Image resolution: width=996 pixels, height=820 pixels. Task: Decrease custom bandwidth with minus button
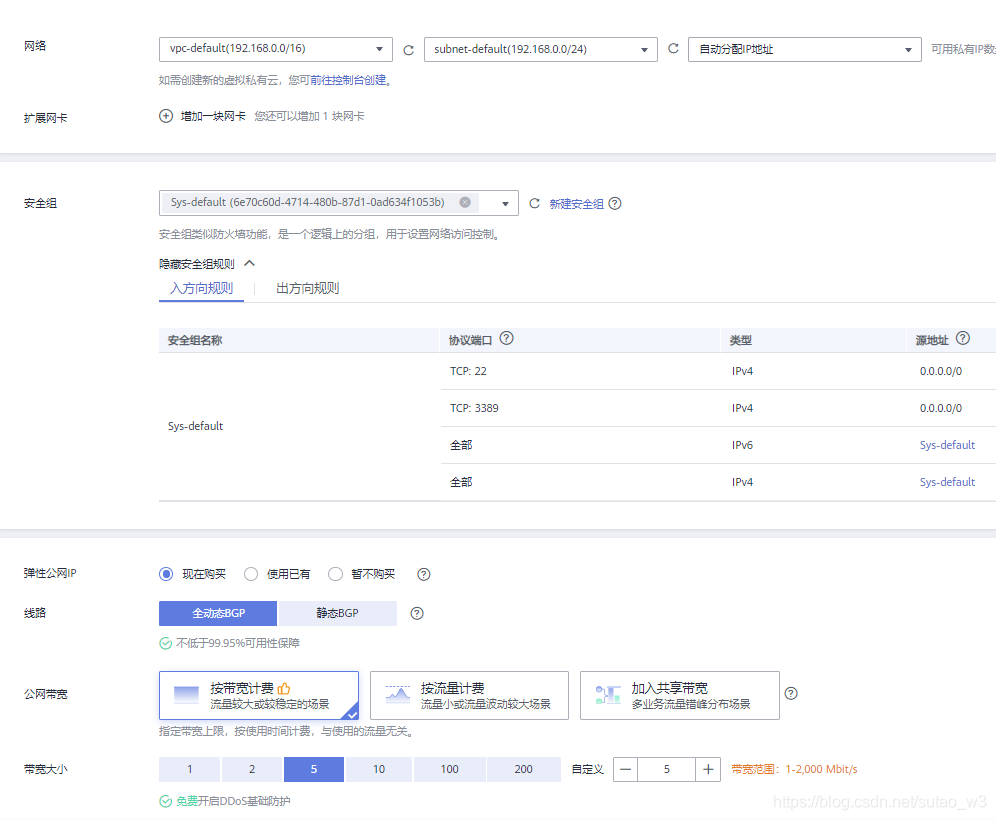point(626,769)
